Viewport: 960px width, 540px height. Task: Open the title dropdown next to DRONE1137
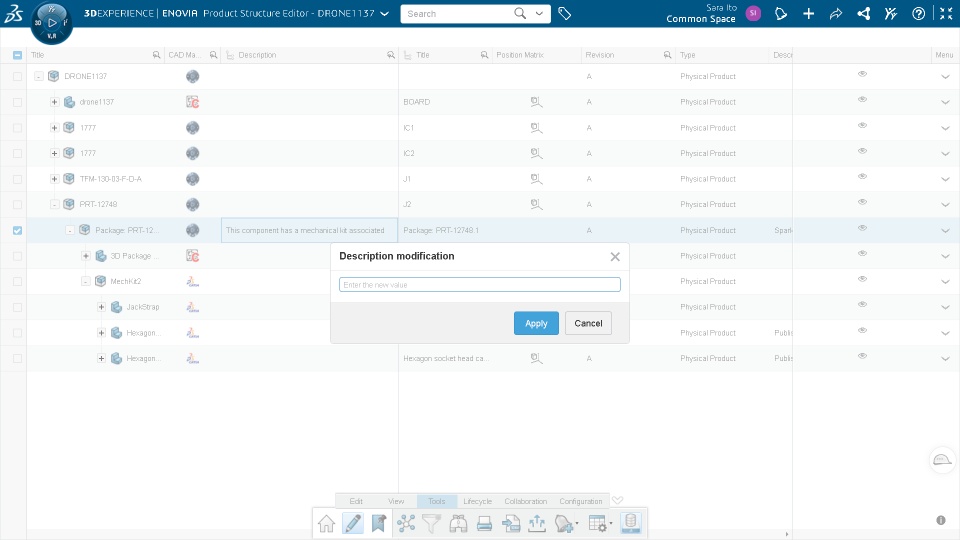click(384, 13)
